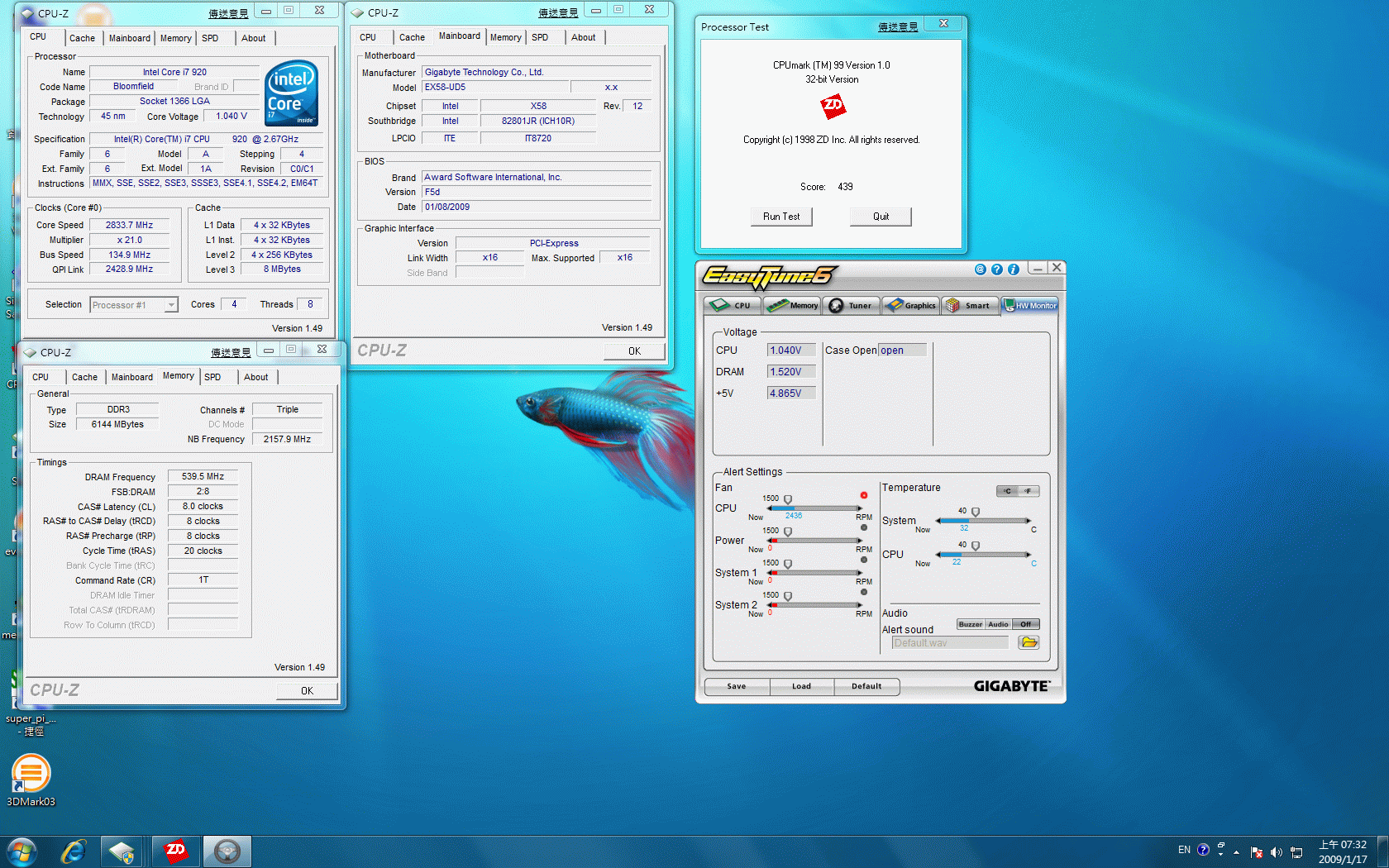Click the System temperature alert slider
Viewport: 1389px width, 868px height.
pos(976,513)
